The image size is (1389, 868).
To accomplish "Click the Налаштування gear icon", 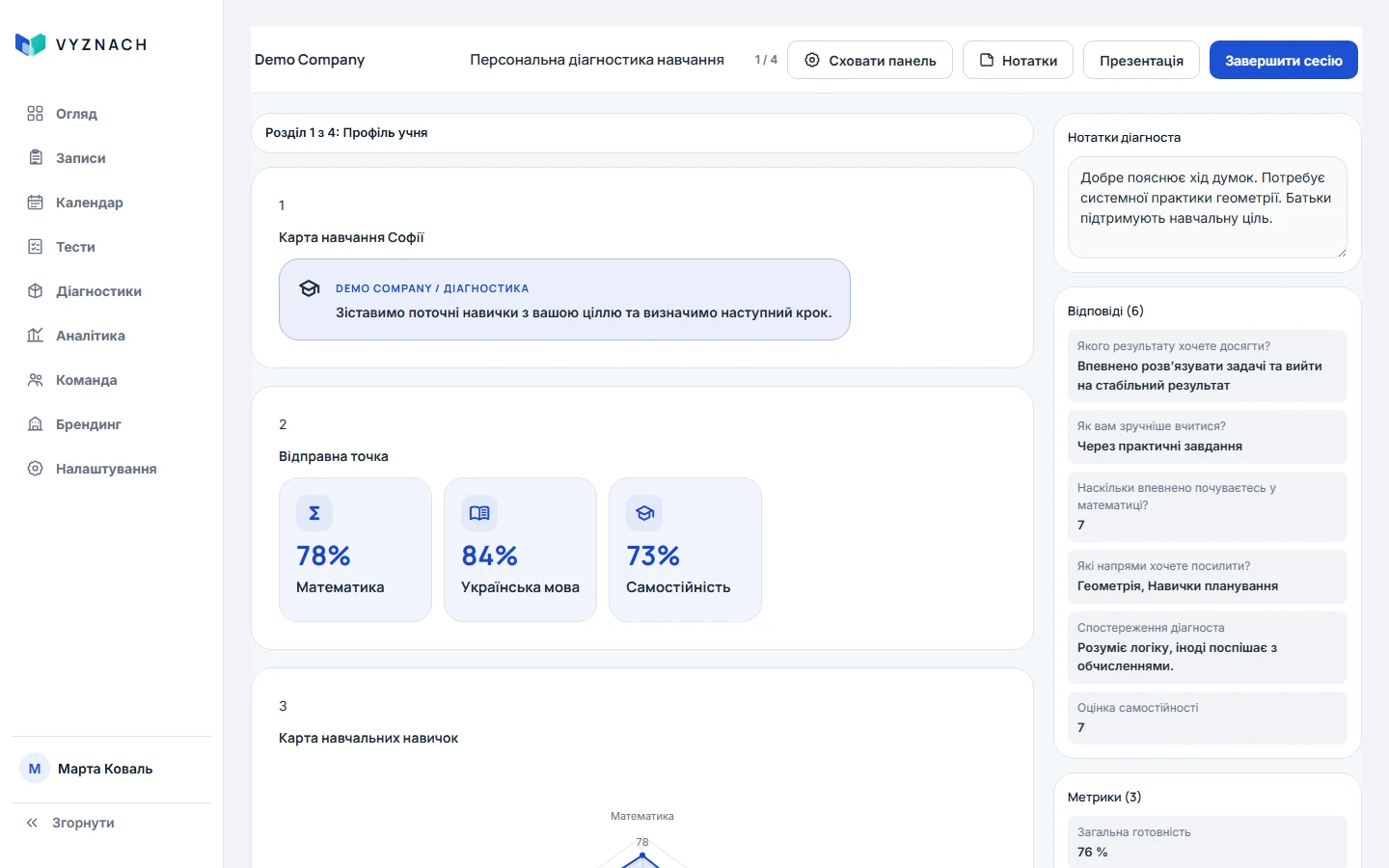I will tap(35, 469).
